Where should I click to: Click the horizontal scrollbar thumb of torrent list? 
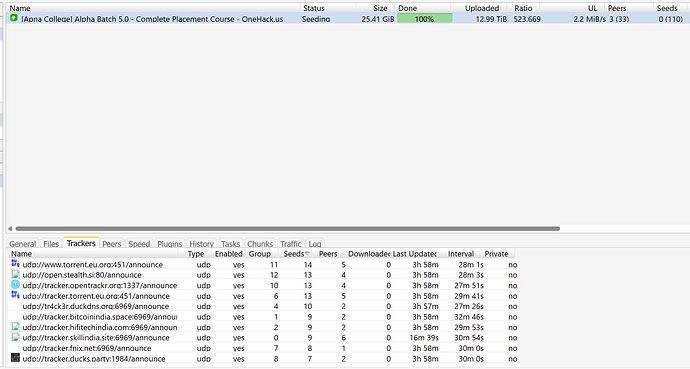pos(288,229)
